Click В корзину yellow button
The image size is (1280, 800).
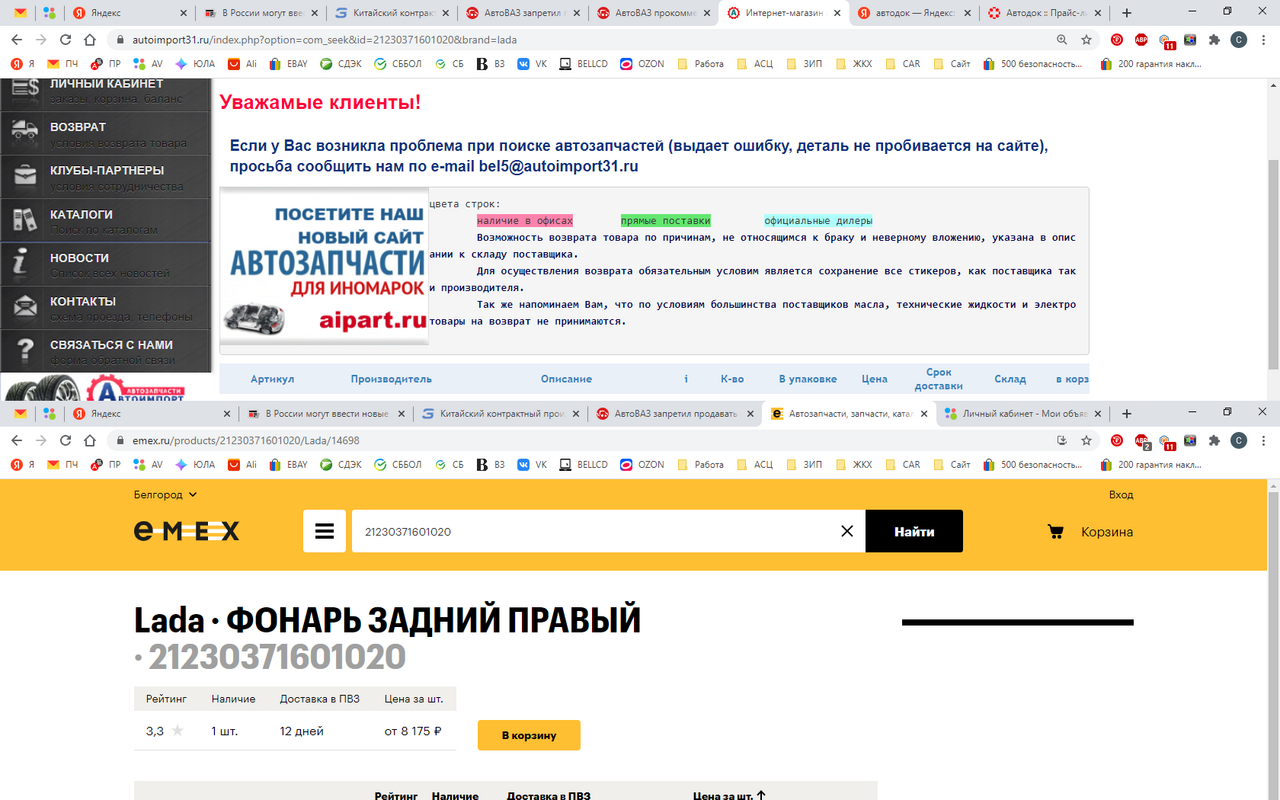tap(529, 735)
